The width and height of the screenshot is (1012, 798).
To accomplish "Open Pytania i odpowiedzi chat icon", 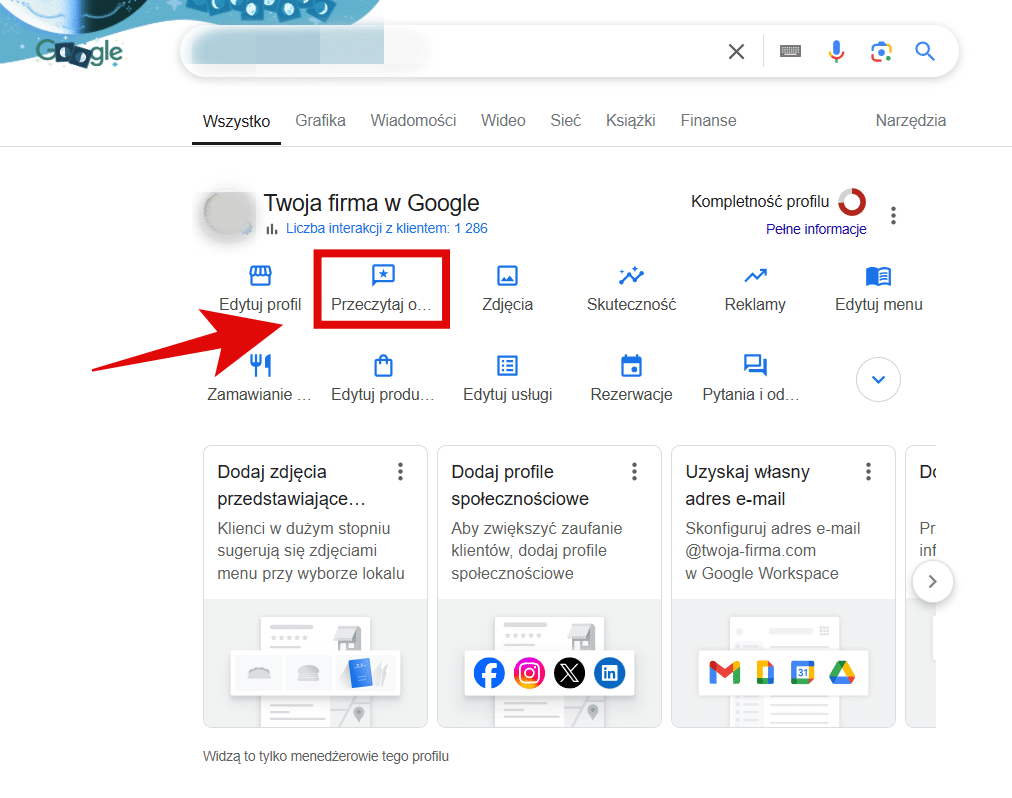I will pos(755,365).
